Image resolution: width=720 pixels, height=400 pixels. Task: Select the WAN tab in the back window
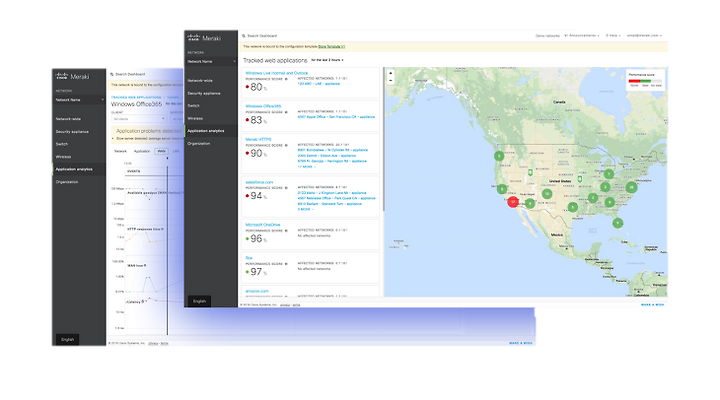coord(162,151)
